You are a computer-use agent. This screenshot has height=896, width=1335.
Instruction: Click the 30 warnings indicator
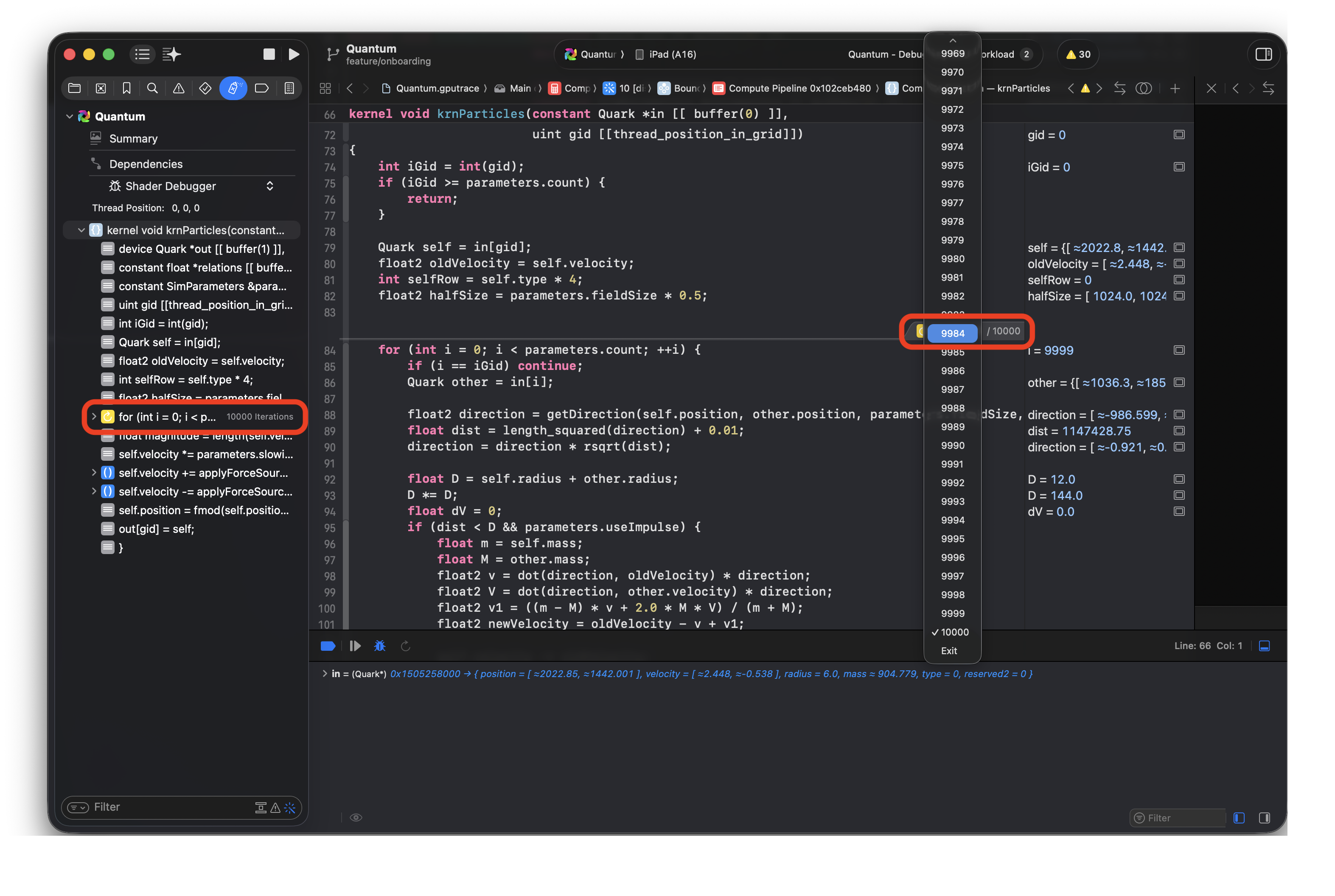pyautogui.click(x=1078, y=54)
